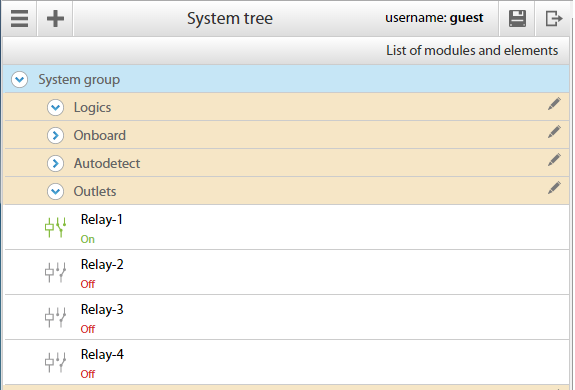Edit Autodetect module with pencil icon
Image resolution: width=575 pixels, height=390 pixels.
click(554, 159)
